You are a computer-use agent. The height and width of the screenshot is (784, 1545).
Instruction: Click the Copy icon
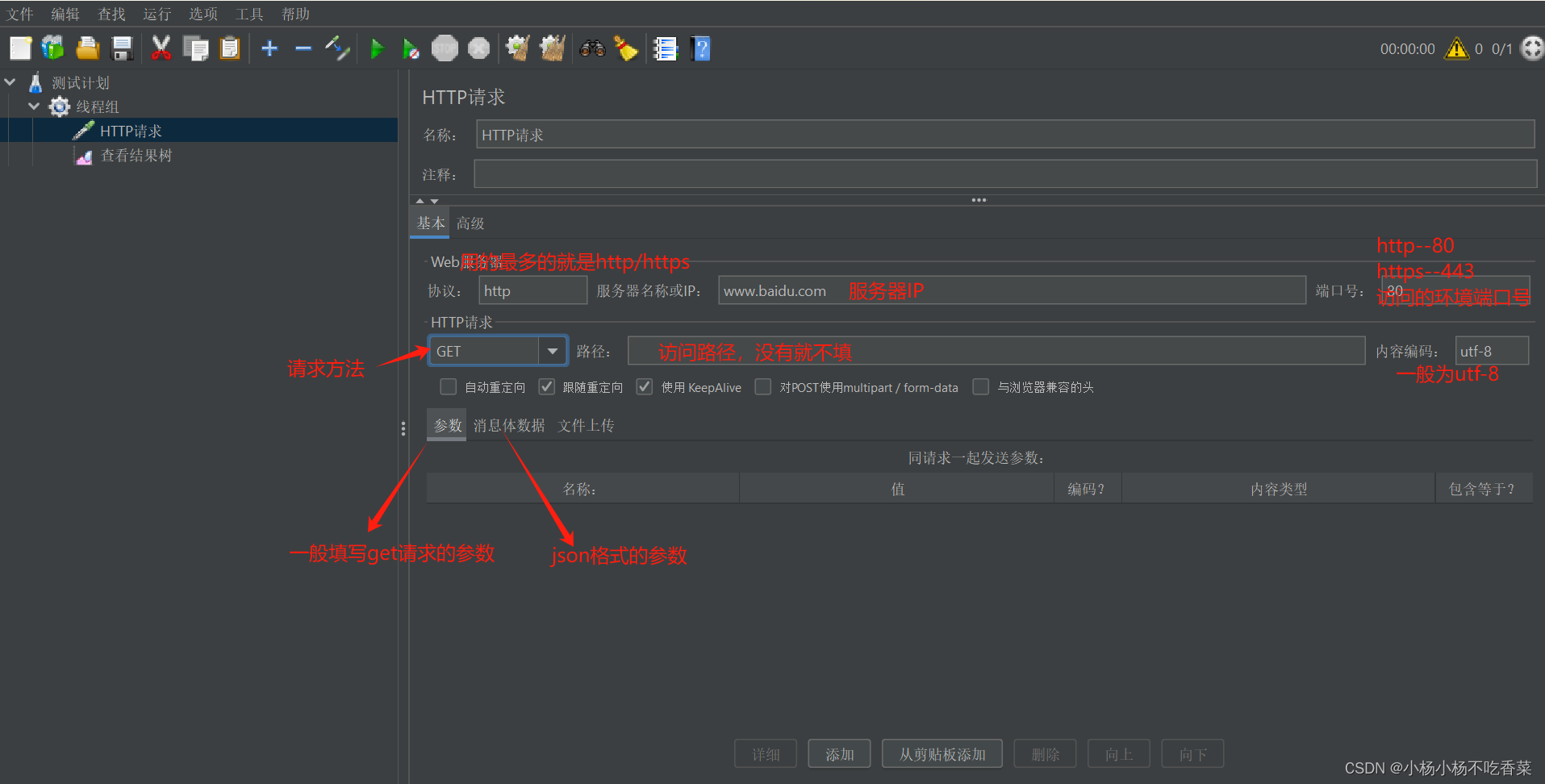(x=195, y=48)
